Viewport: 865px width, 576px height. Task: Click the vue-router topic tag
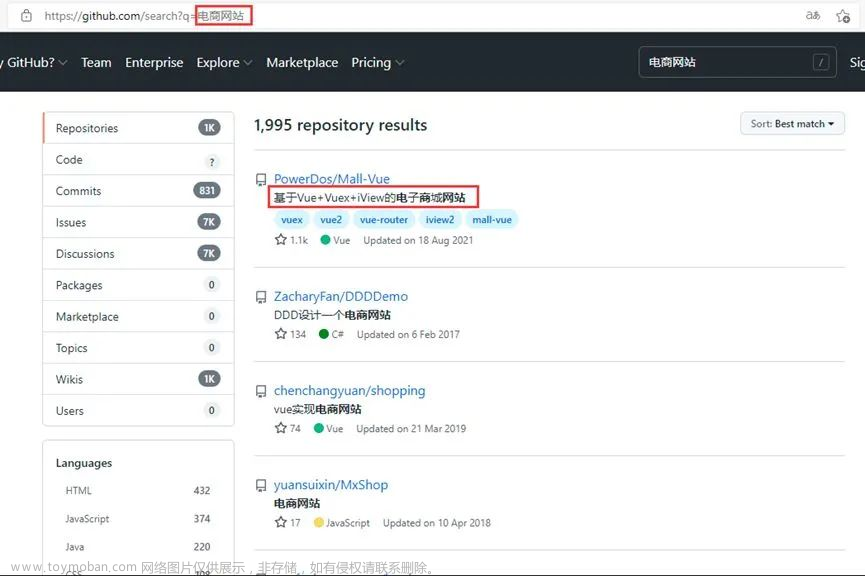[x=384, y=220]
